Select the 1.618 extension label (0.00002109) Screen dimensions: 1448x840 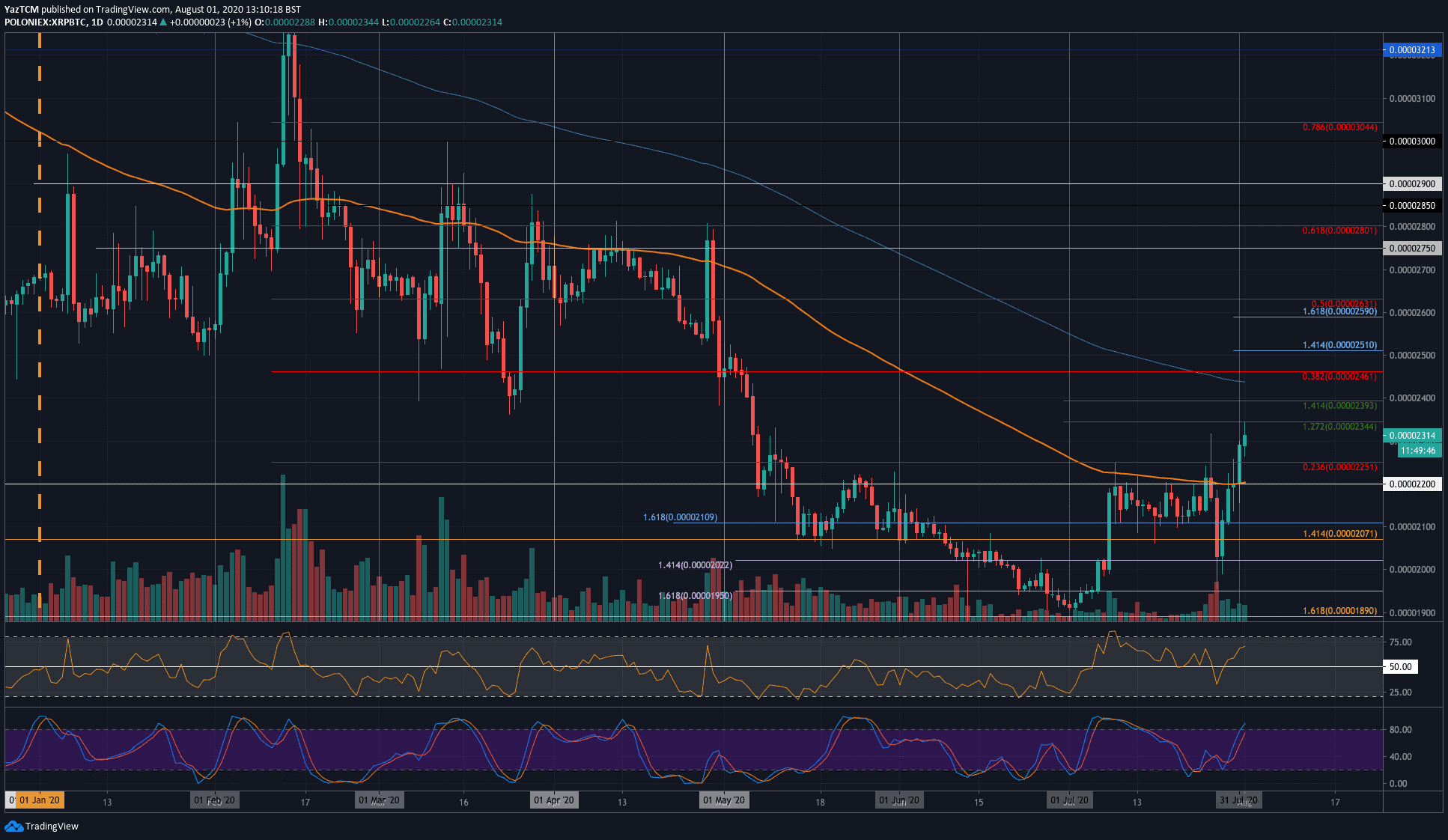coord(680,517)
